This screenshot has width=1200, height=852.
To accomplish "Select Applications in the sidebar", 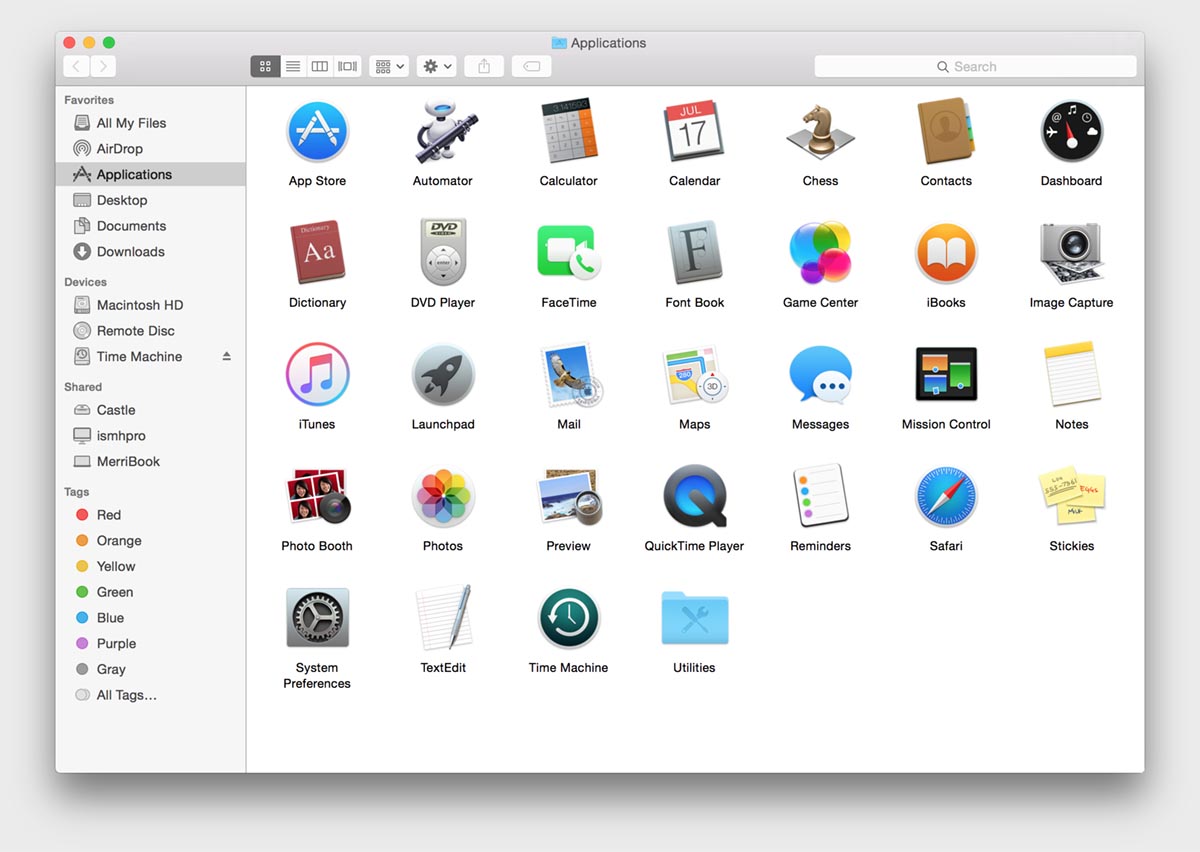I will [150, 174].
